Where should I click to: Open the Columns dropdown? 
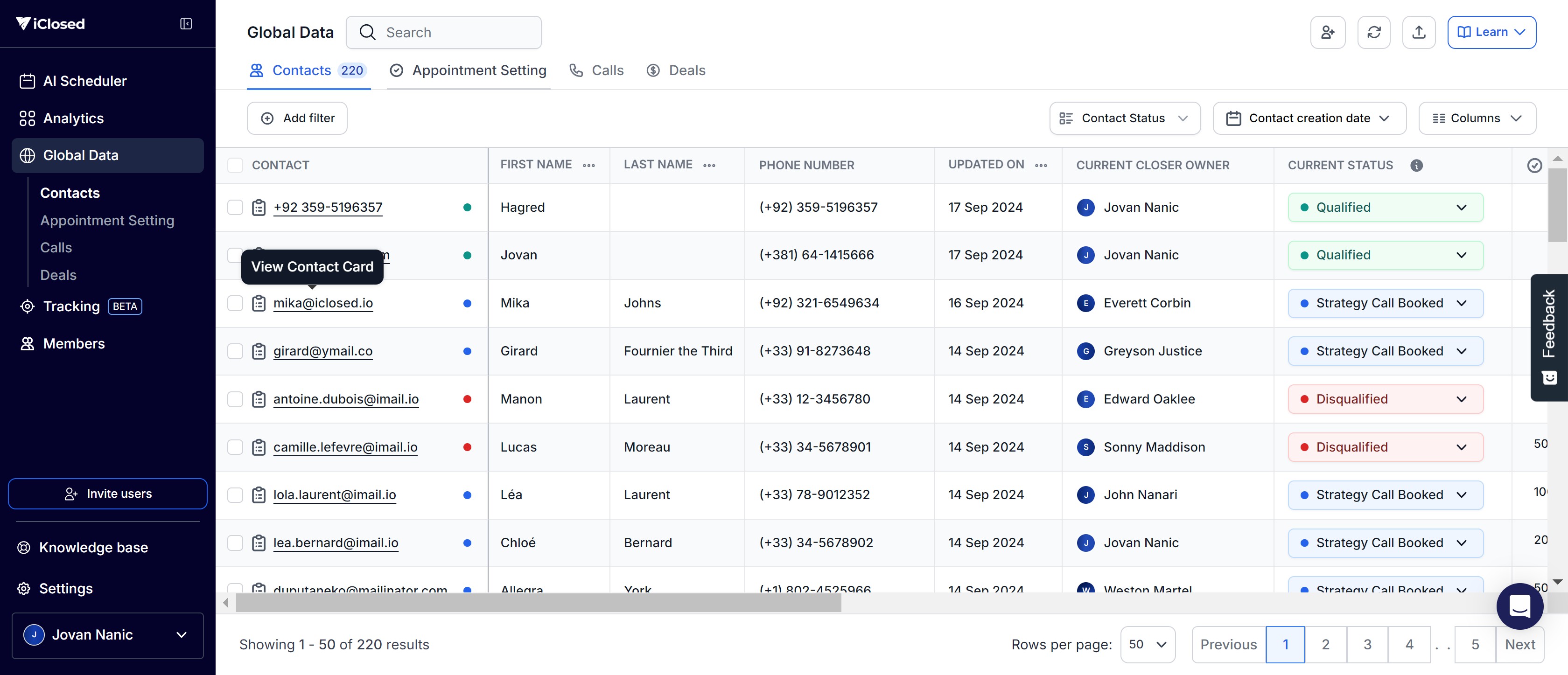[x=1477, y=118]
